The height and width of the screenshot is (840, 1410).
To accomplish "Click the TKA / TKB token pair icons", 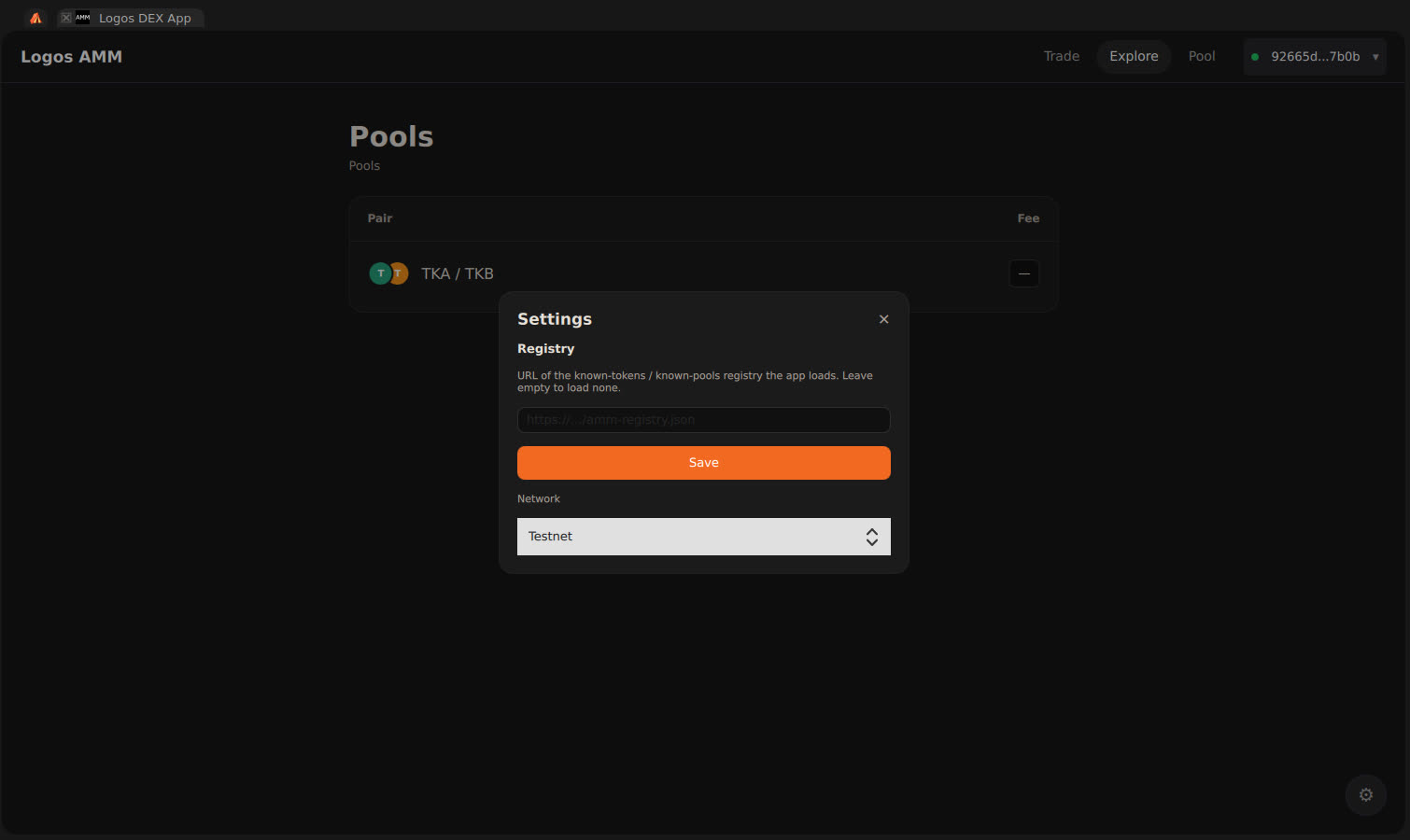I will pyautogui.click(x=388, y=273).
